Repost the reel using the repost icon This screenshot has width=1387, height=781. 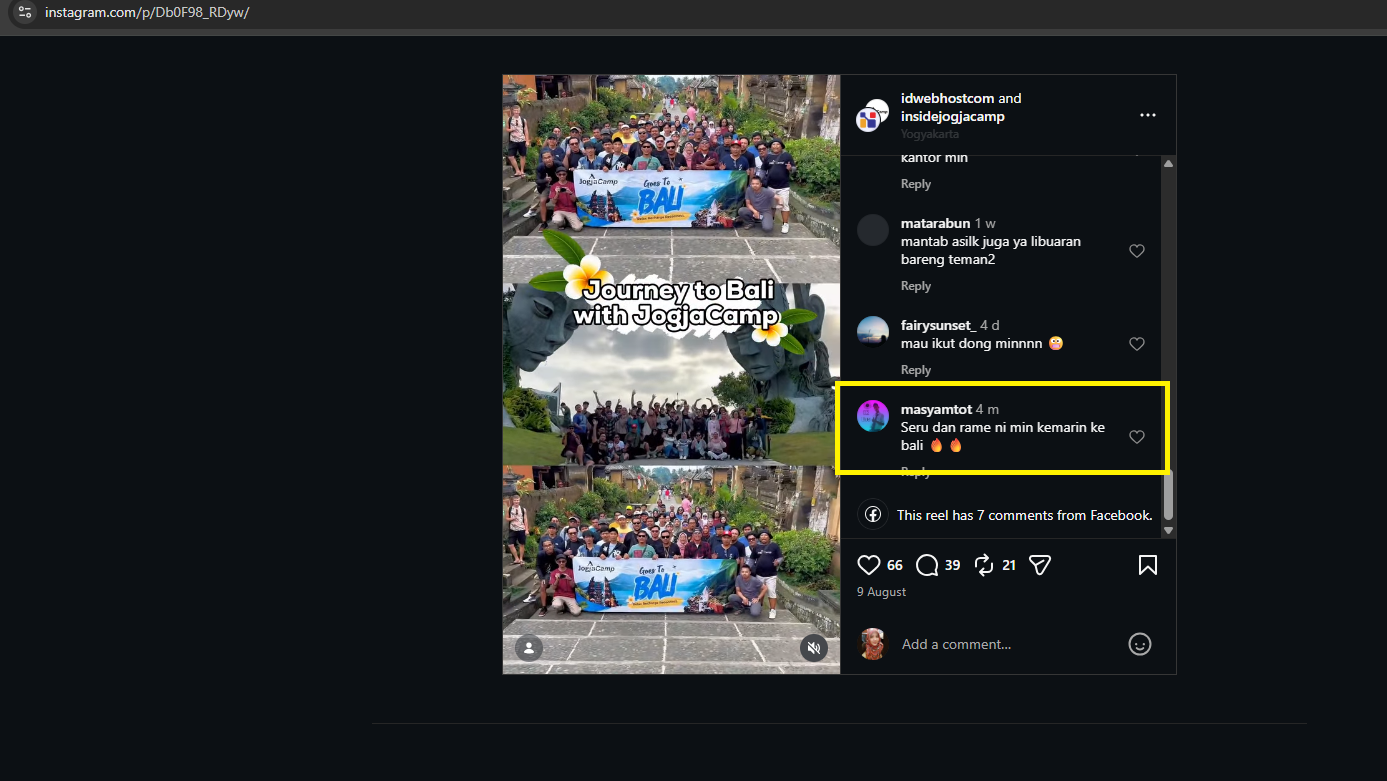click(984, 565)
